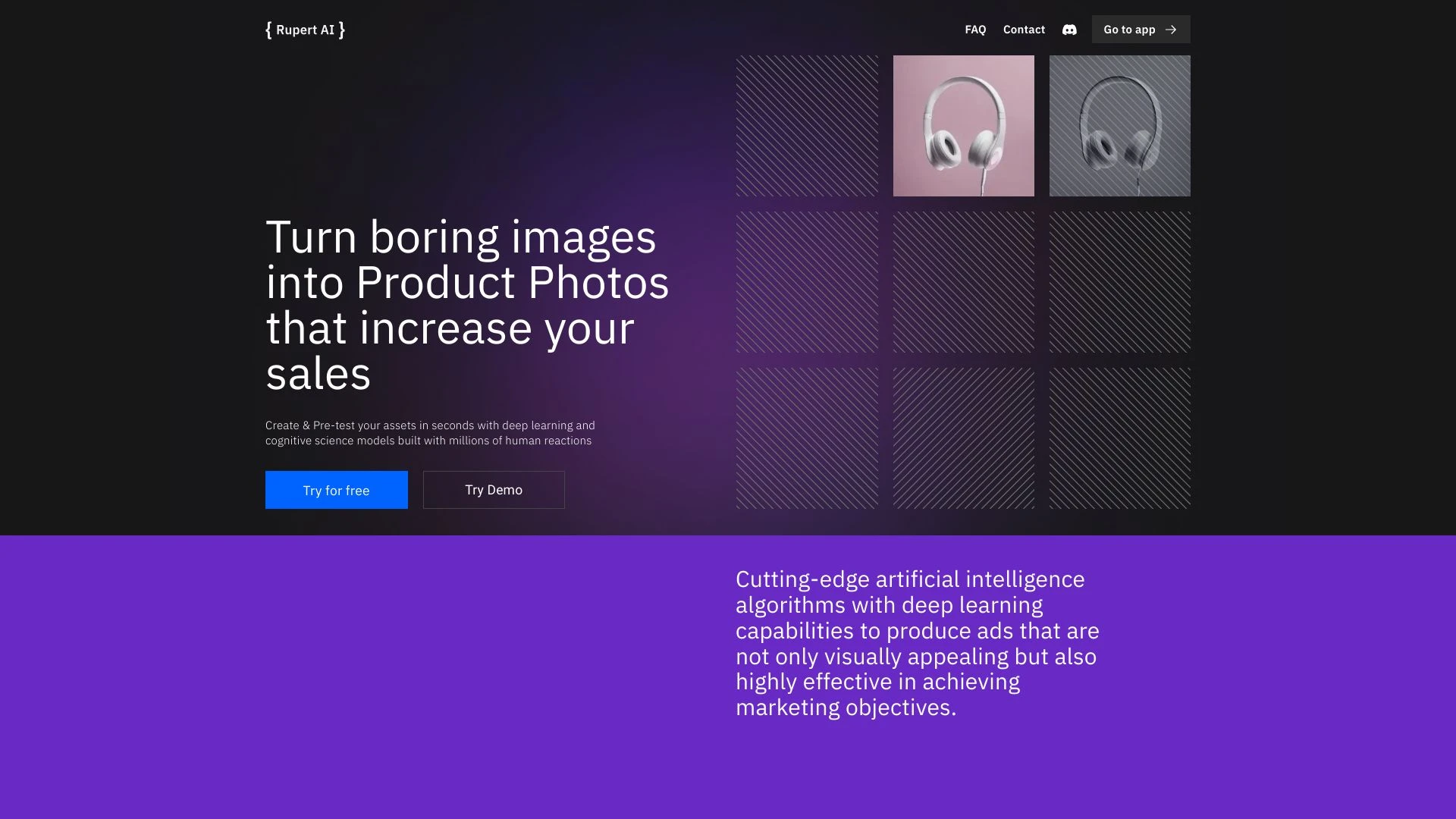The height and width of the screenshot is (819, 1456).
Task: Click the Try Demo button
Action: (494, 490)
